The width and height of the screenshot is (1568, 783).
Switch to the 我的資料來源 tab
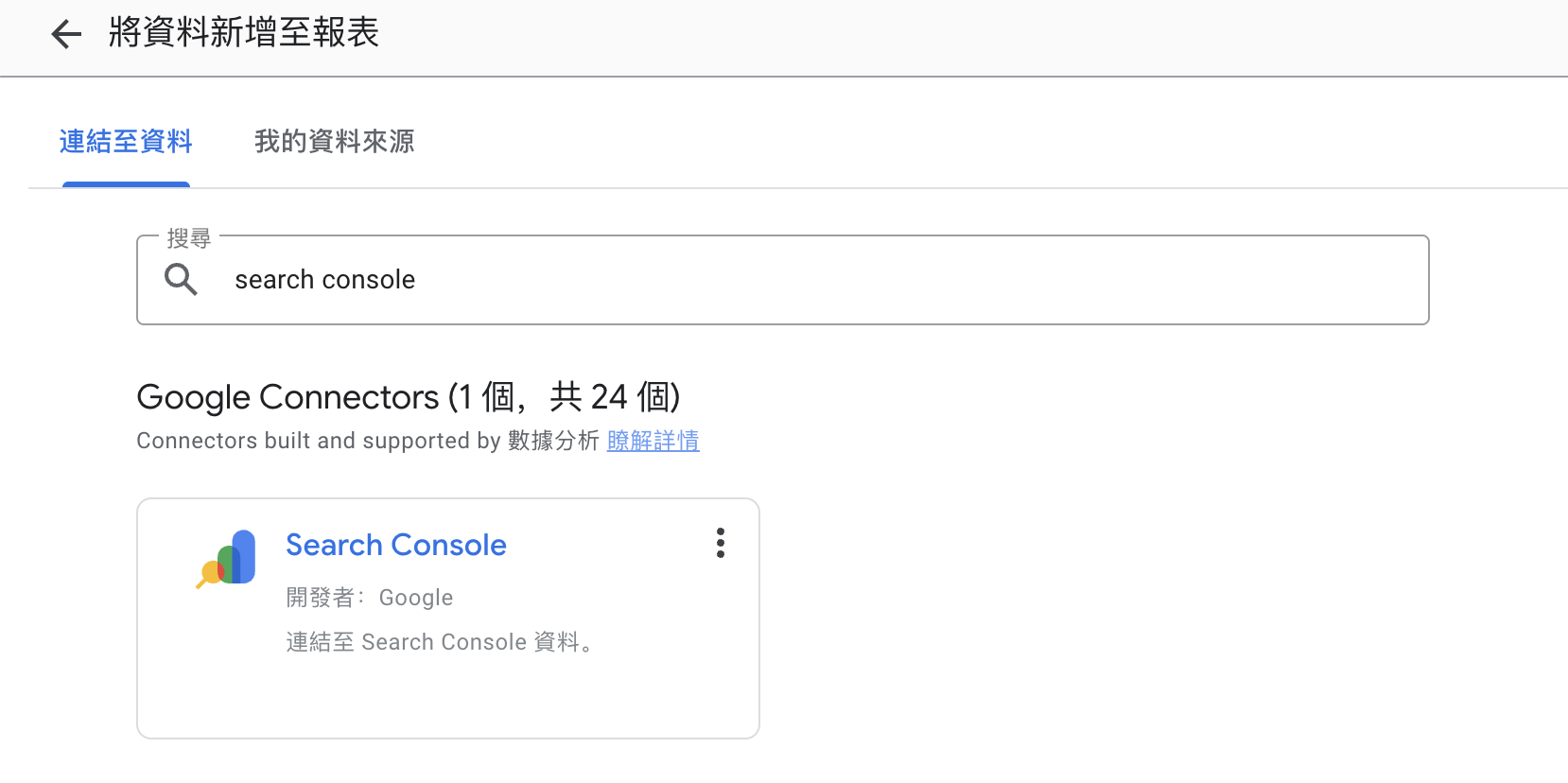pos(335,142)
